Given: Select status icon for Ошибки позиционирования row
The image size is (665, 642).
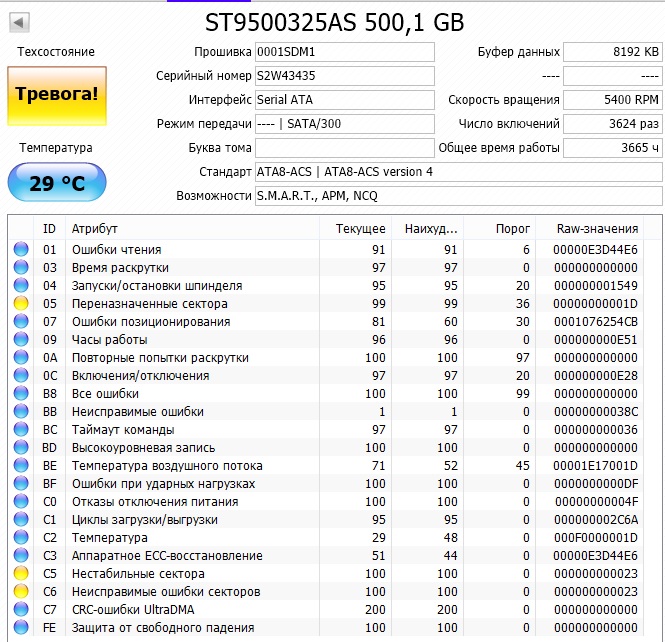Looking at the screenshot, I should pos(21,321).
